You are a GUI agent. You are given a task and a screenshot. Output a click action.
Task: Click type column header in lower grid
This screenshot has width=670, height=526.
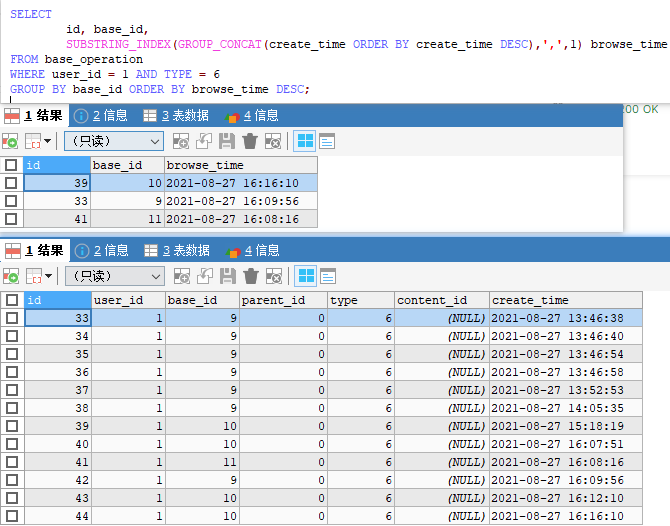click(361, 300)
